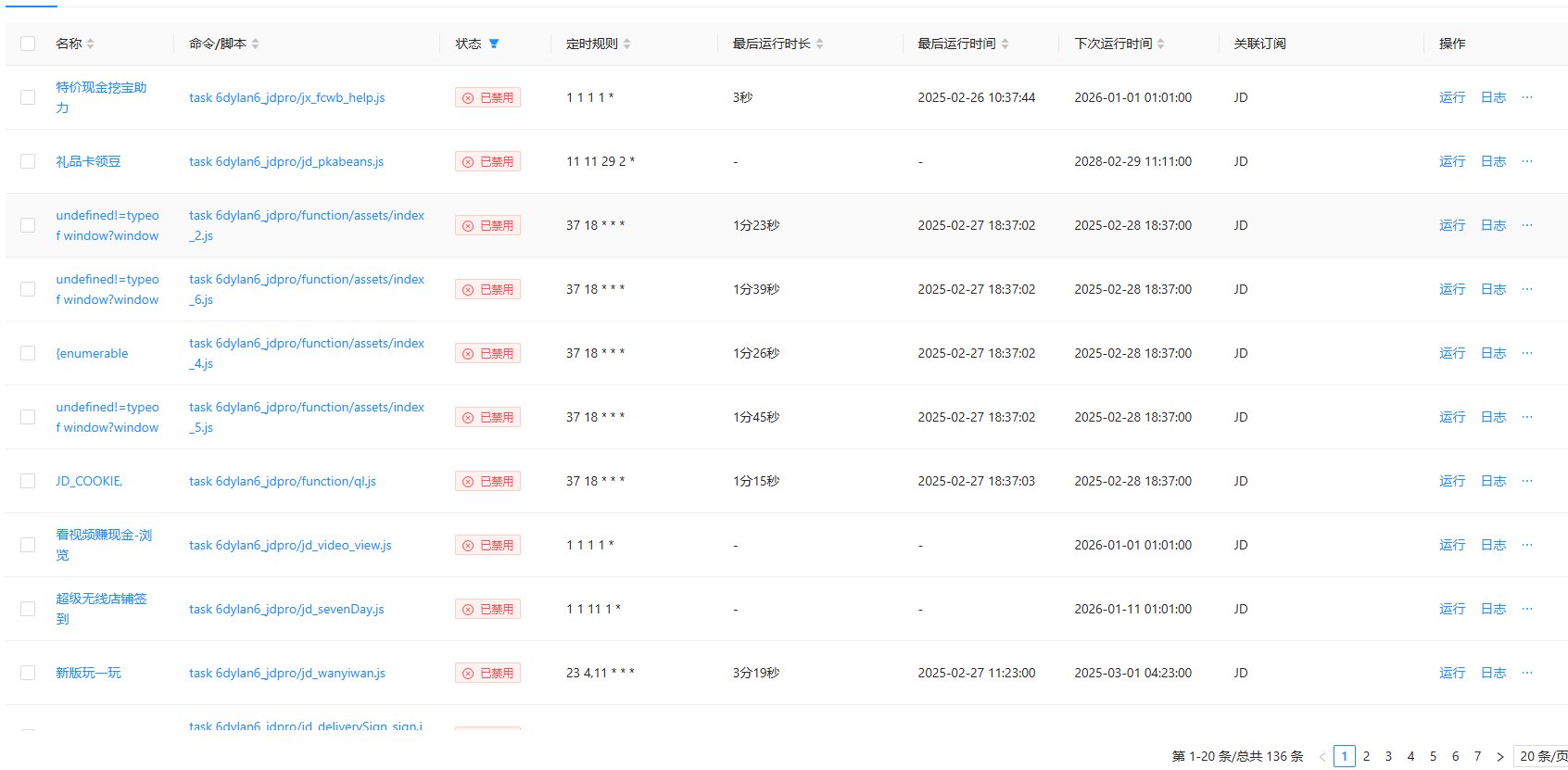Check the 礼品卡领豆 row checkbox
This screenshot has width=1568, height=770.
(28, 161)
